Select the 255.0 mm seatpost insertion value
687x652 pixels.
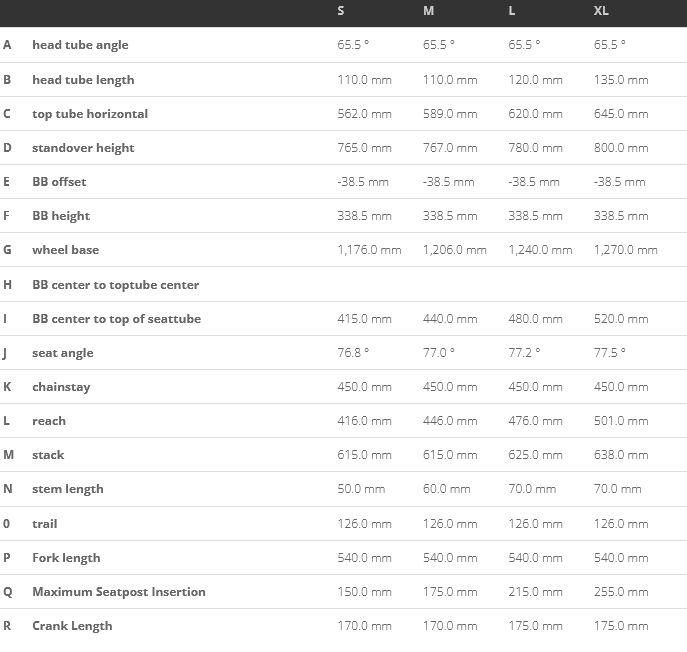[621, 592]
